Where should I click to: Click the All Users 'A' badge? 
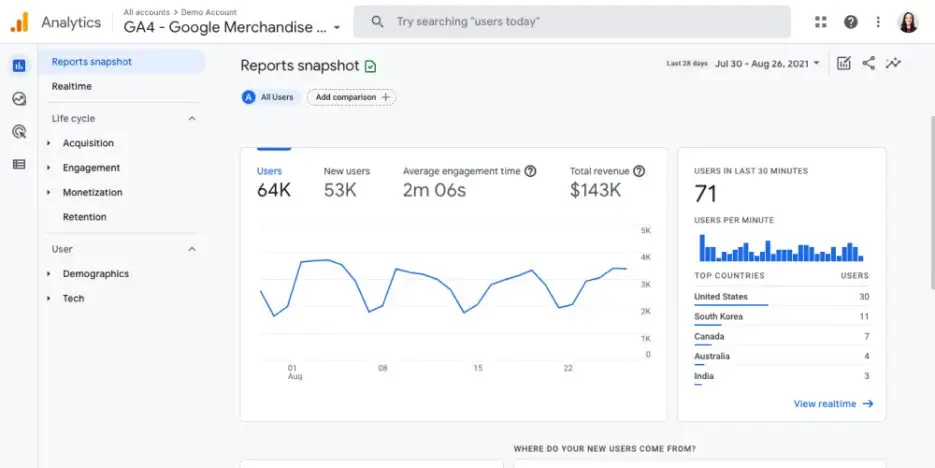[x=249, y=97]
